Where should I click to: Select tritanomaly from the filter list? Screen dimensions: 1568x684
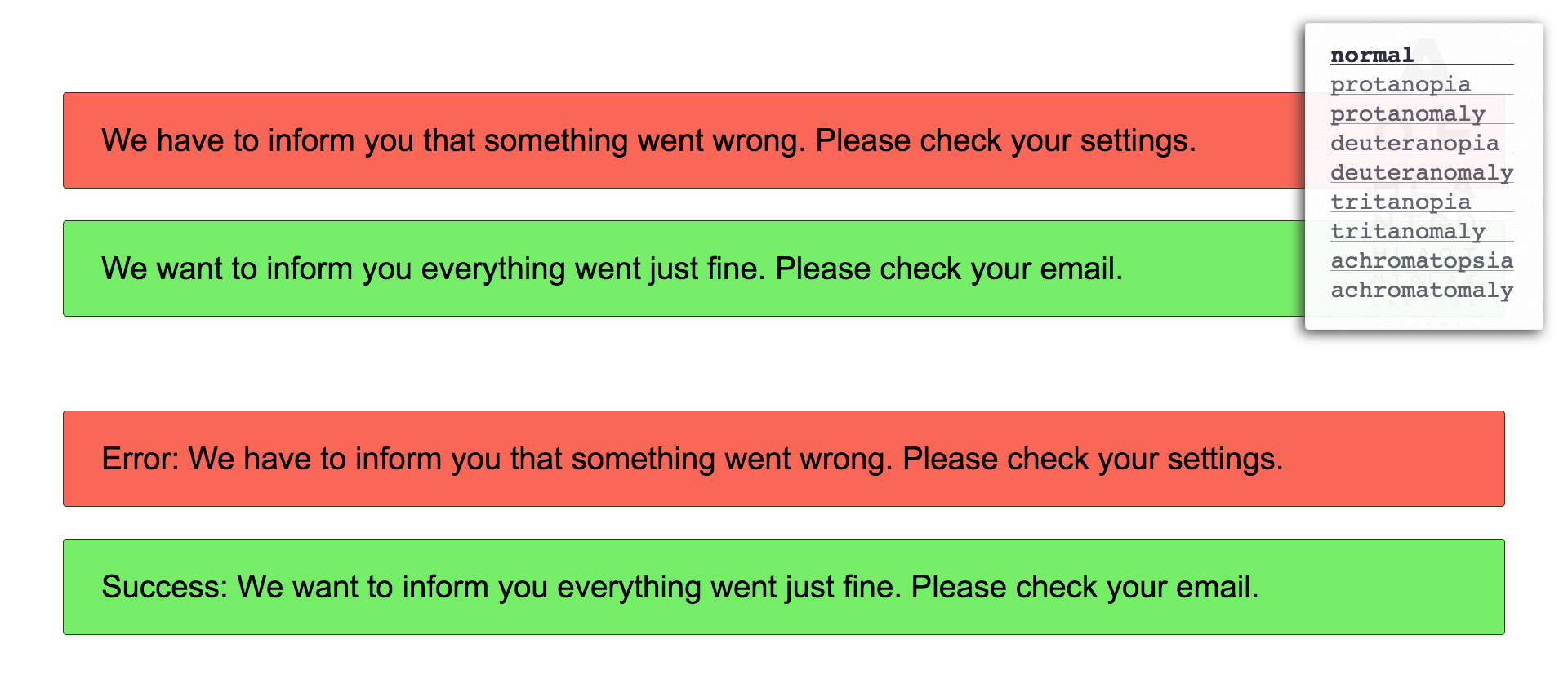(x=1408, y=231)
